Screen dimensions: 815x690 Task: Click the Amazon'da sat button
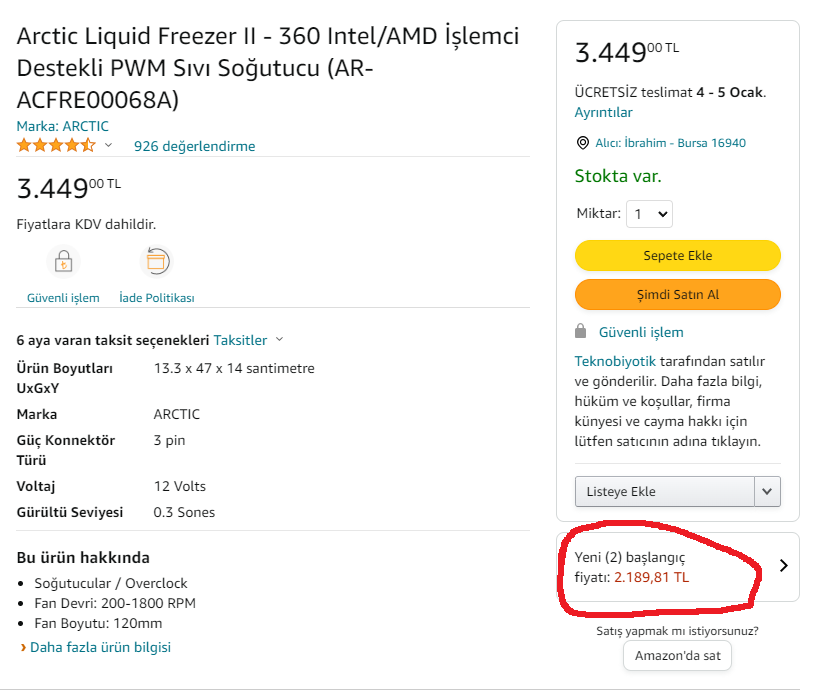click(x=677, y=656)
